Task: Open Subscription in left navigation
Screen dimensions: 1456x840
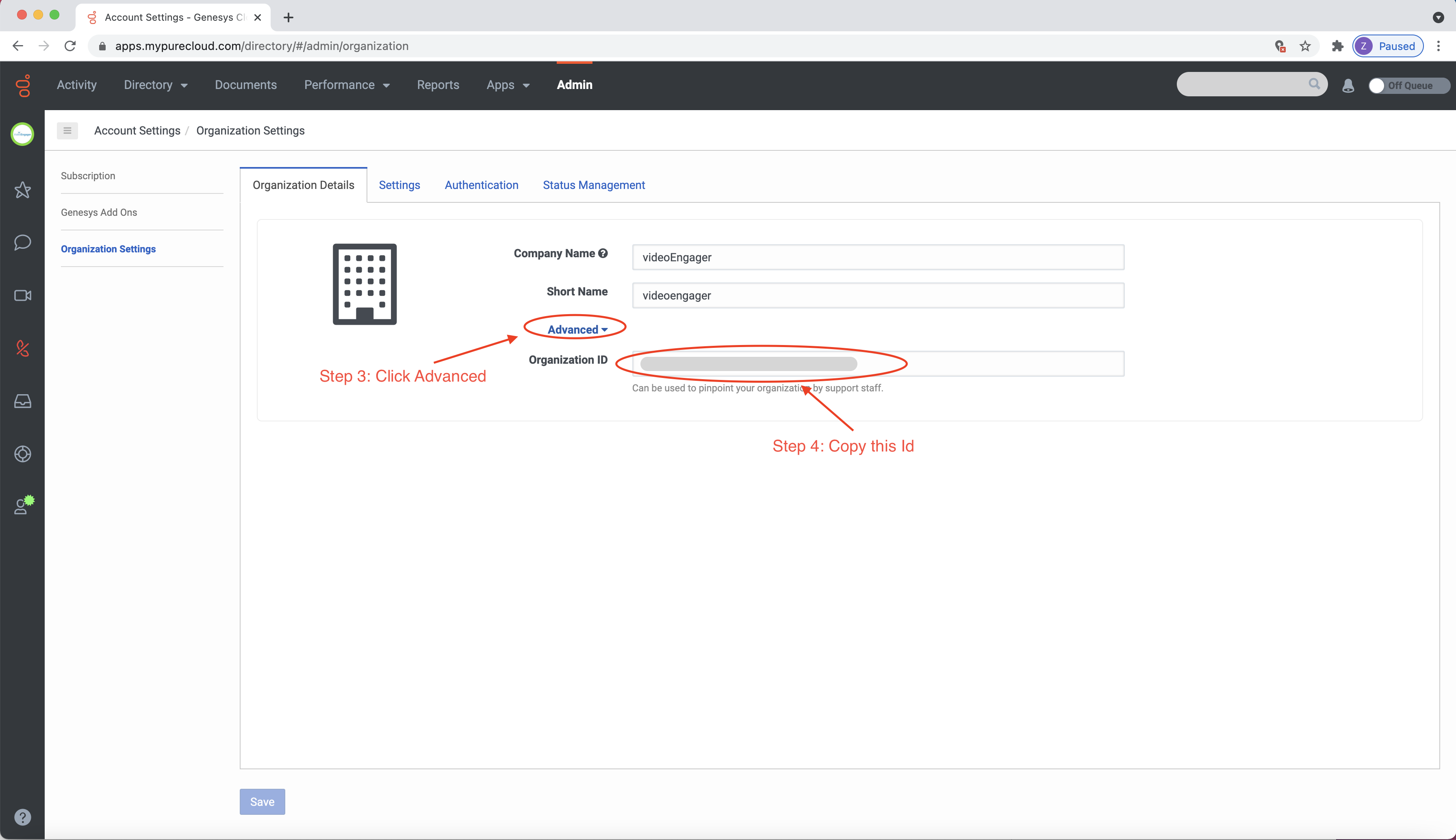Action: 88,176
